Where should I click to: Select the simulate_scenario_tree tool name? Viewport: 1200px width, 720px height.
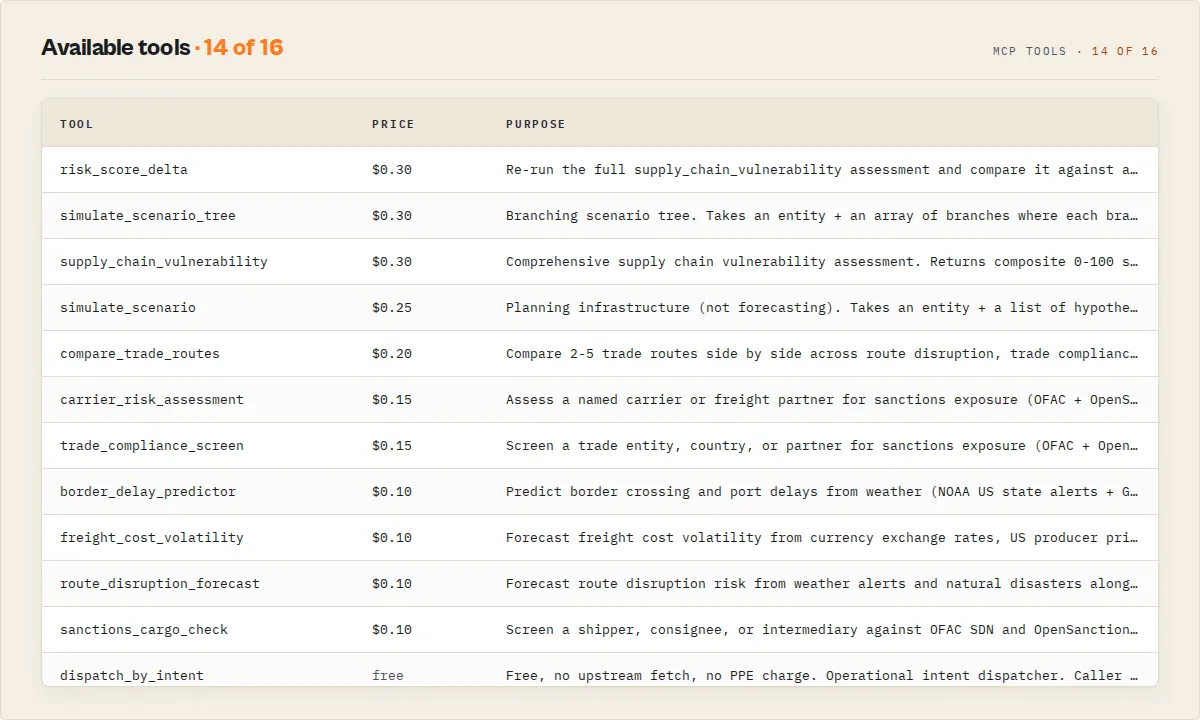click(x=148, y=216)
